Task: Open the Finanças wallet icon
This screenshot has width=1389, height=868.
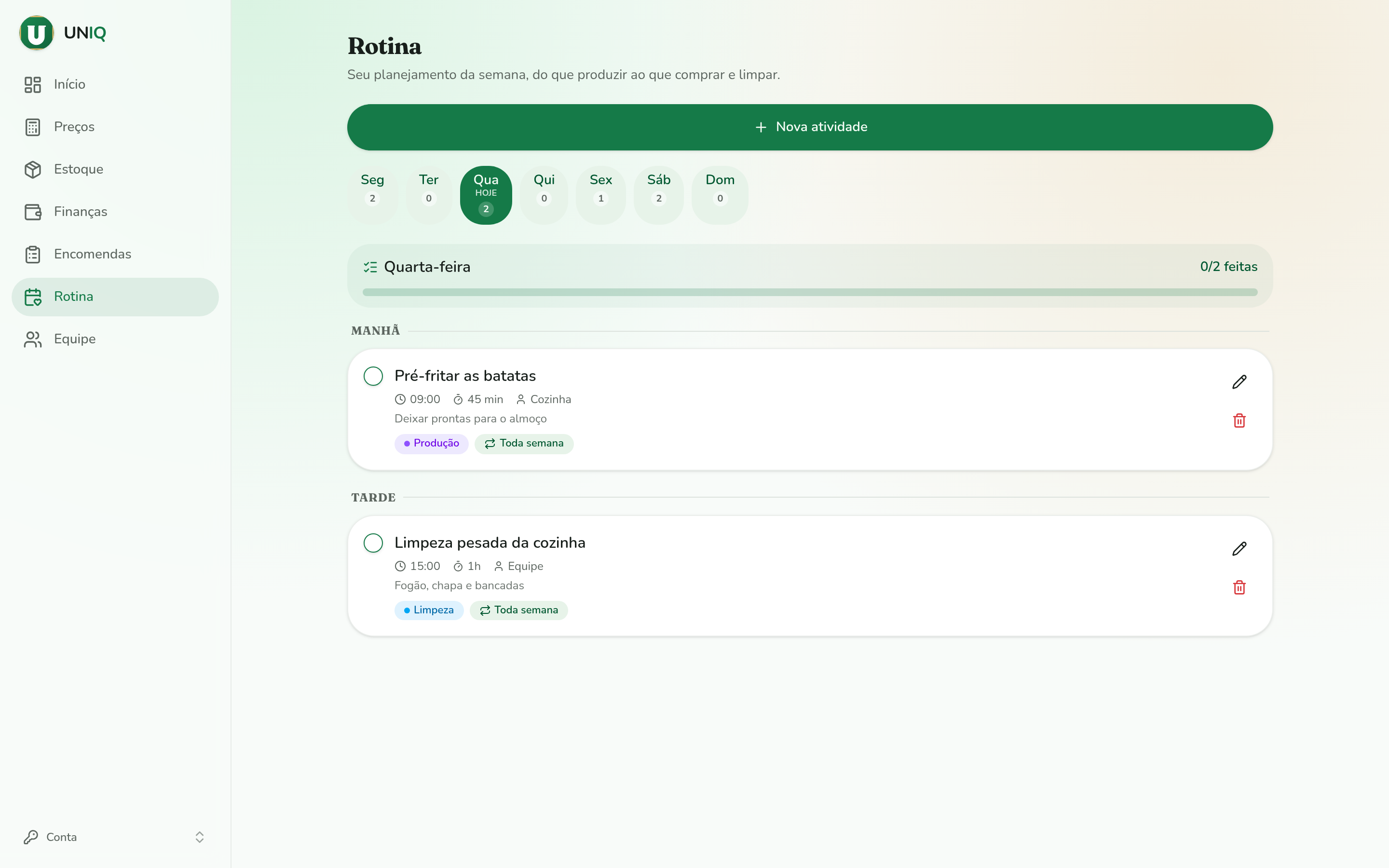Action: click(x=33, y=212)
